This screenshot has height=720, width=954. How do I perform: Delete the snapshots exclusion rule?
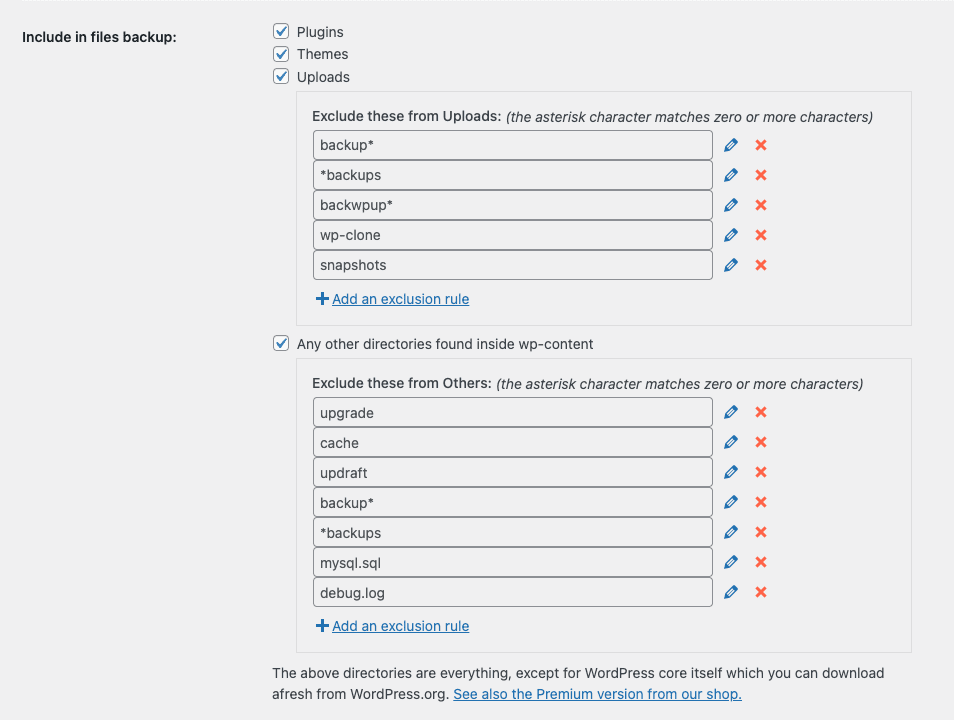[x=760, y=265]
